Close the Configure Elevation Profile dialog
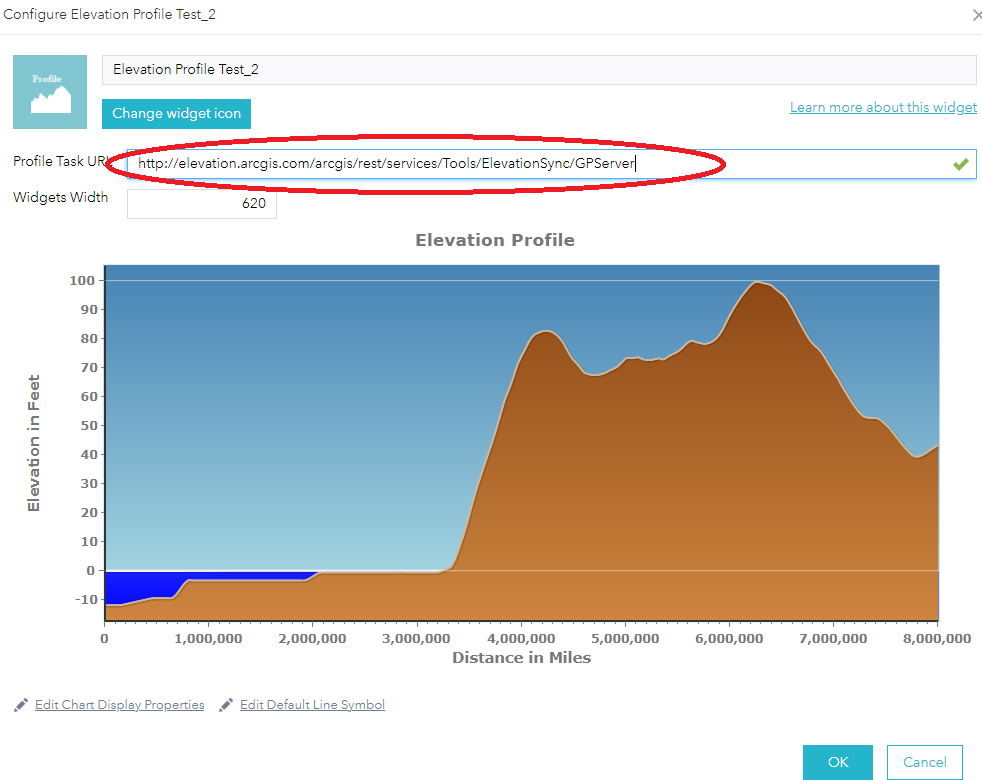 [x=976, y=14]
